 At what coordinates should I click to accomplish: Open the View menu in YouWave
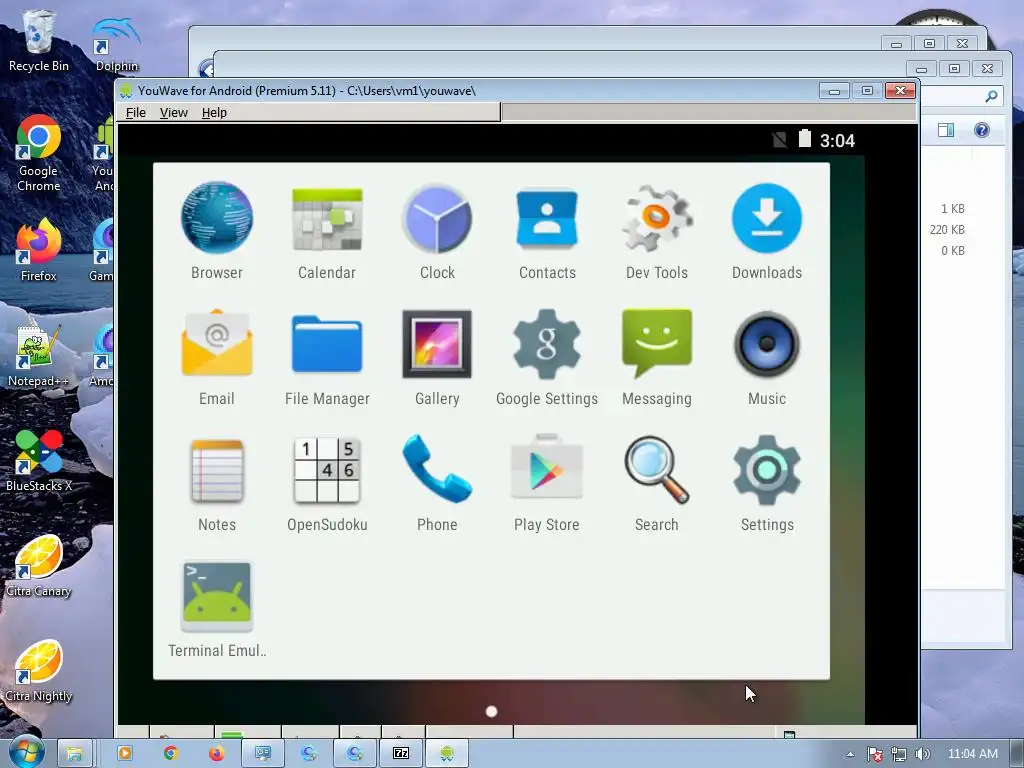coord(174,112)
